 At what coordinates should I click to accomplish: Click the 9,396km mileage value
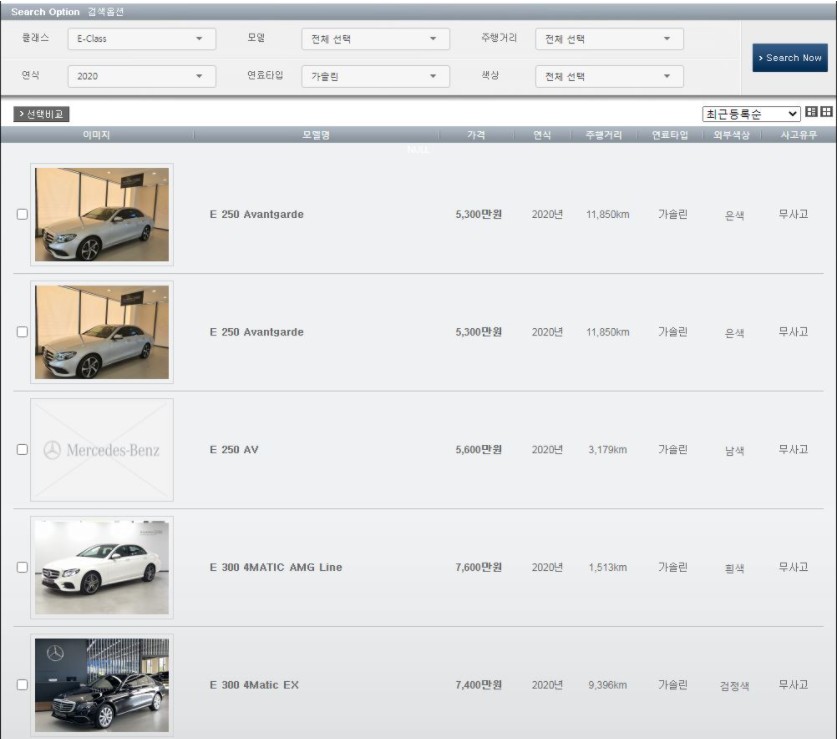[x=607, y=685]
